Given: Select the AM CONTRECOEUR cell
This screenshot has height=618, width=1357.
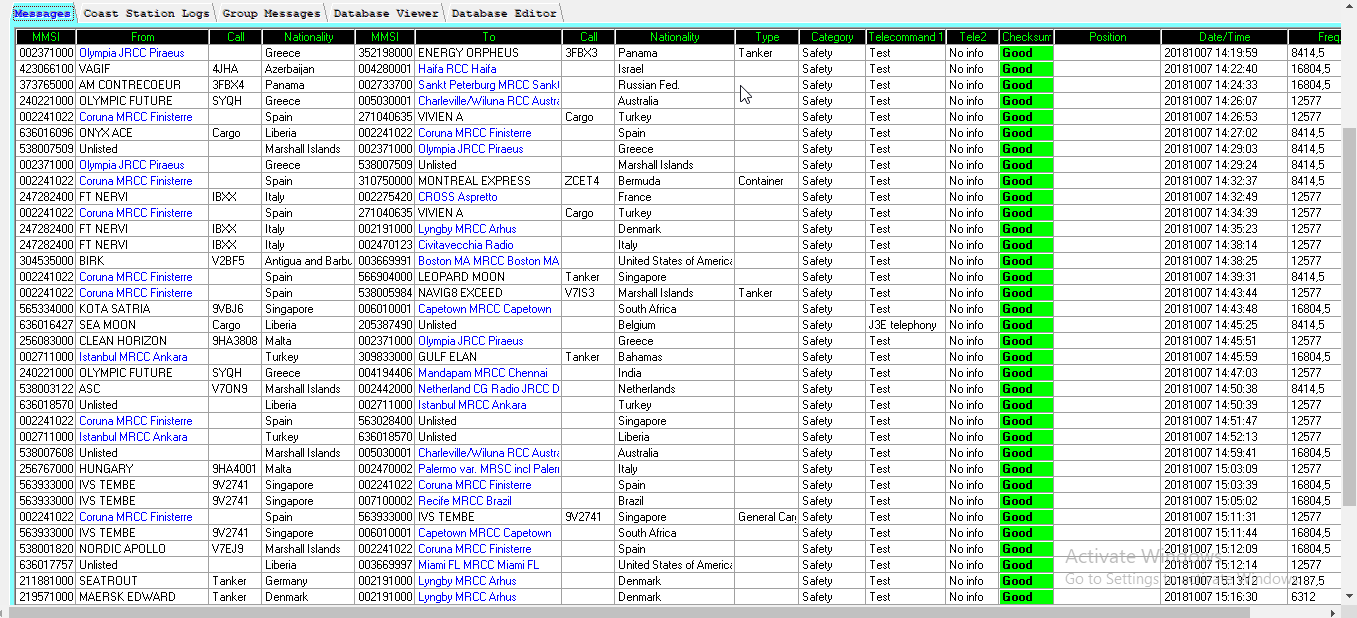Looking at the screenshot, I should (143, 85).
